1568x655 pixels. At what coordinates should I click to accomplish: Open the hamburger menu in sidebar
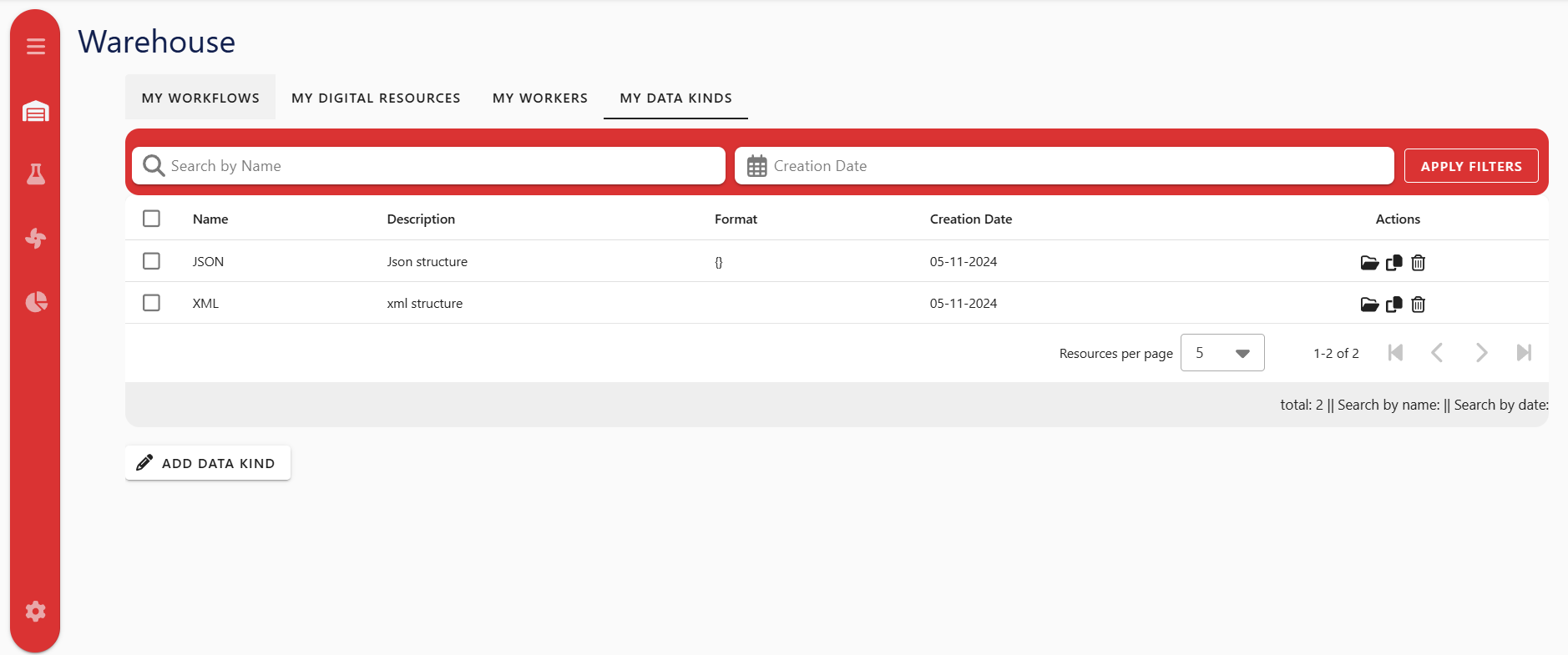tap(35, 47)
